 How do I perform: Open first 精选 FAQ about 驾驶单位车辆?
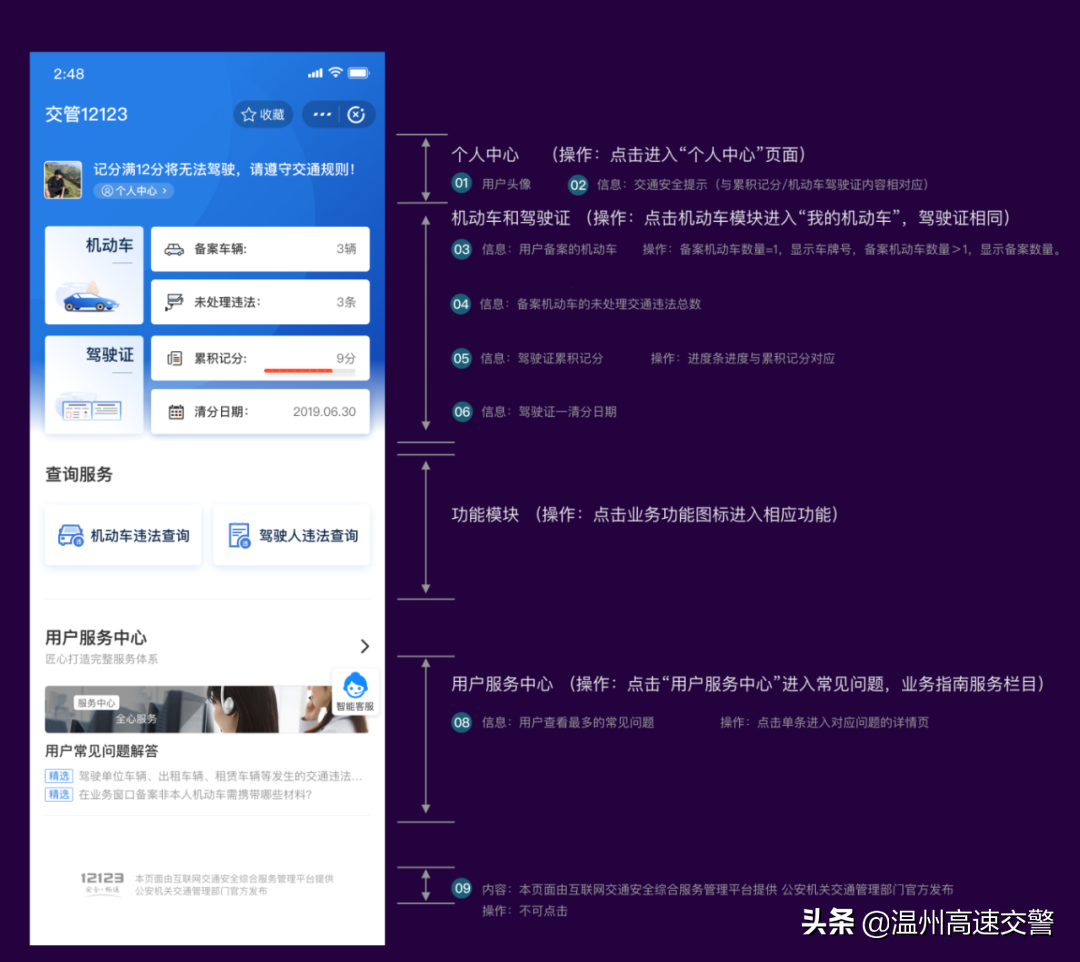[x=203, y=776]
